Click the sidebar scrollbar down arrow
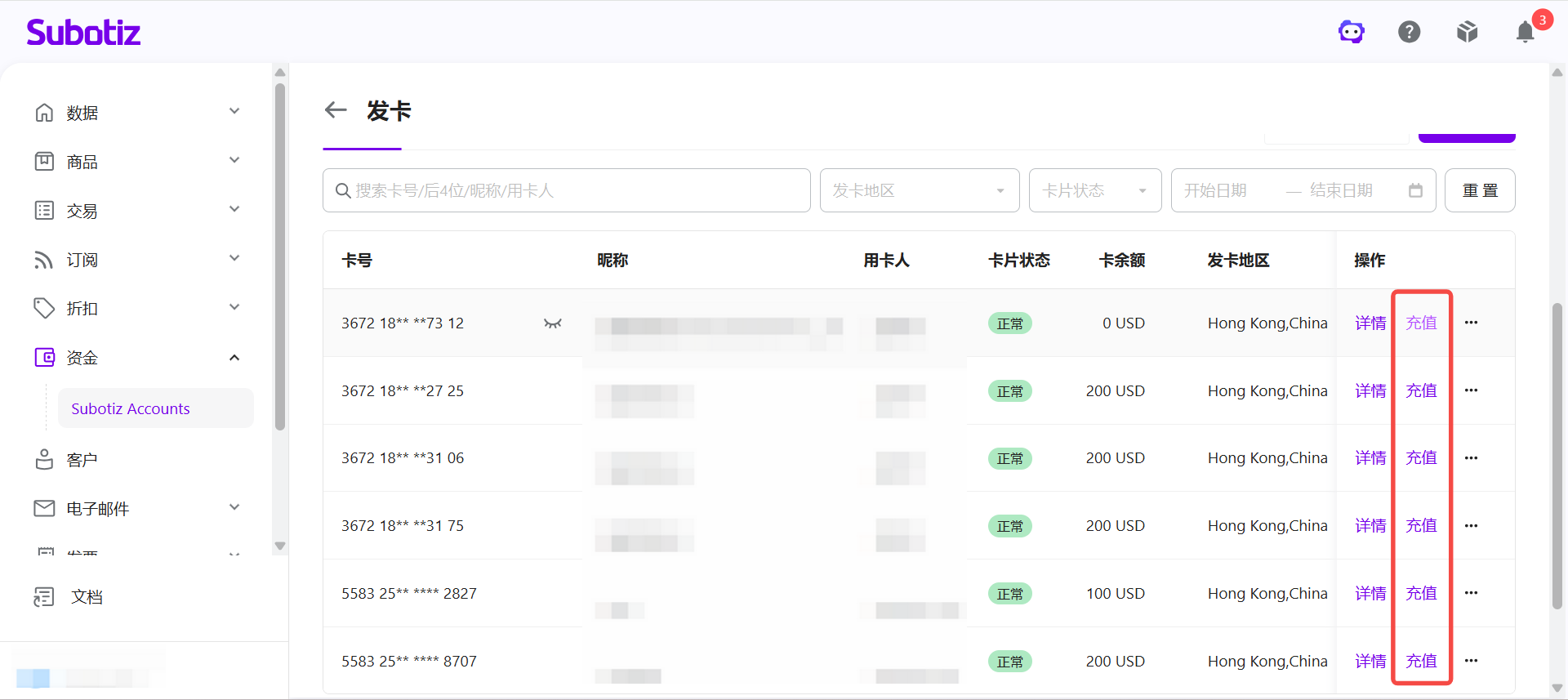The width and height of the screenshot is (1568, 700). click(x=280, y=546)
